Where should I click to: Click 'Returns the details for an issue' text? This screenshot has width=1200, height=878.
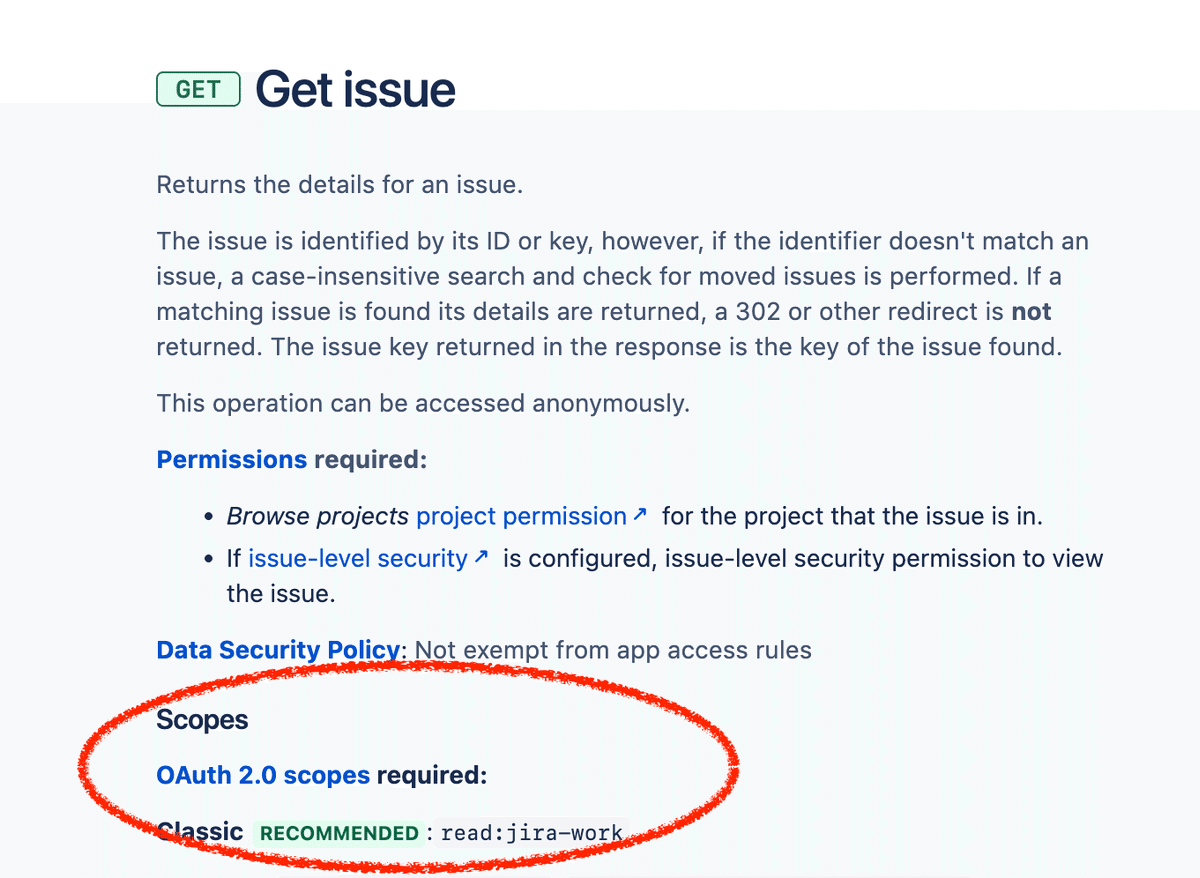[340, 185]
